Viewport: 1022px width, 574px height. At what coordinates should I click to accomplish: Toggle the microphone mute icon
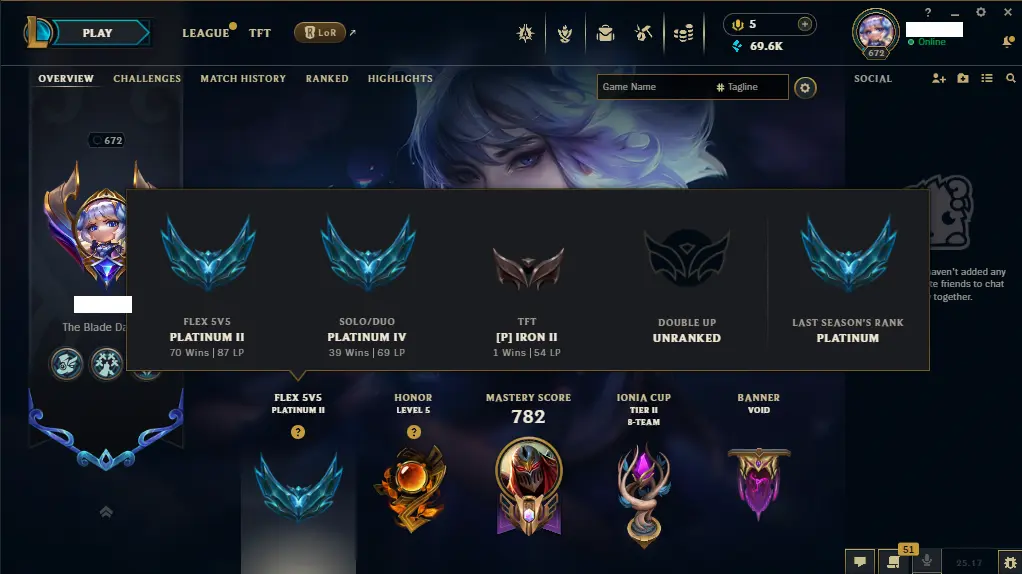pos(927,560)
